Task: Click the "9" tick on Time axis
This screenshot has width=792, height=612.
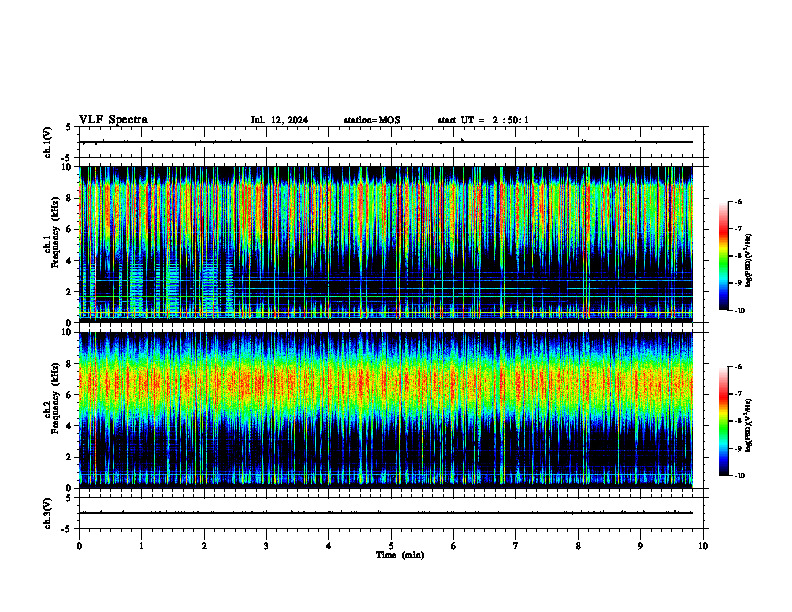Action: pyautogui.click(x=640, y=546)
